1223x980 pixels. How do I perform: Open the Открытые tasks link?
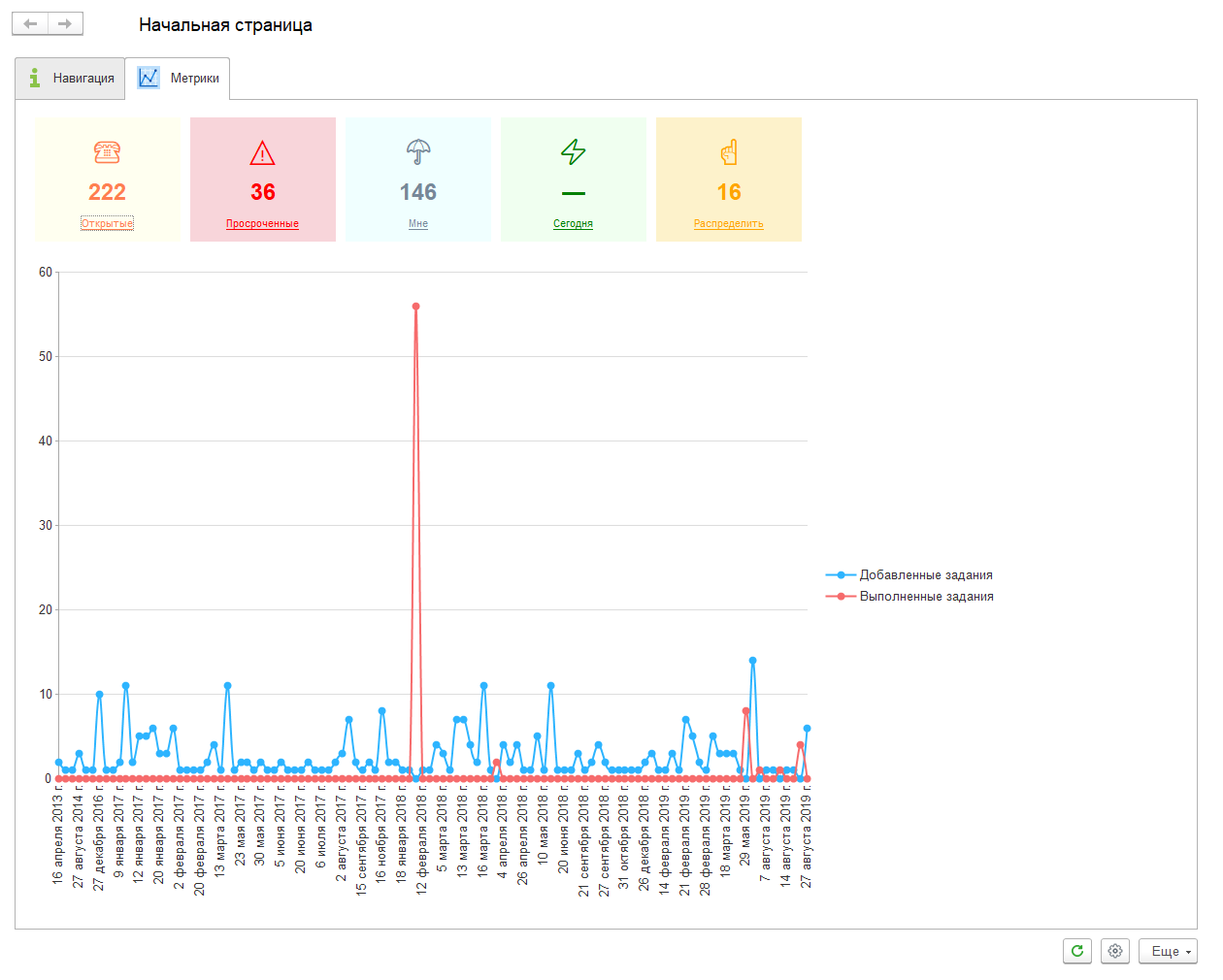[x=107, y=223]
